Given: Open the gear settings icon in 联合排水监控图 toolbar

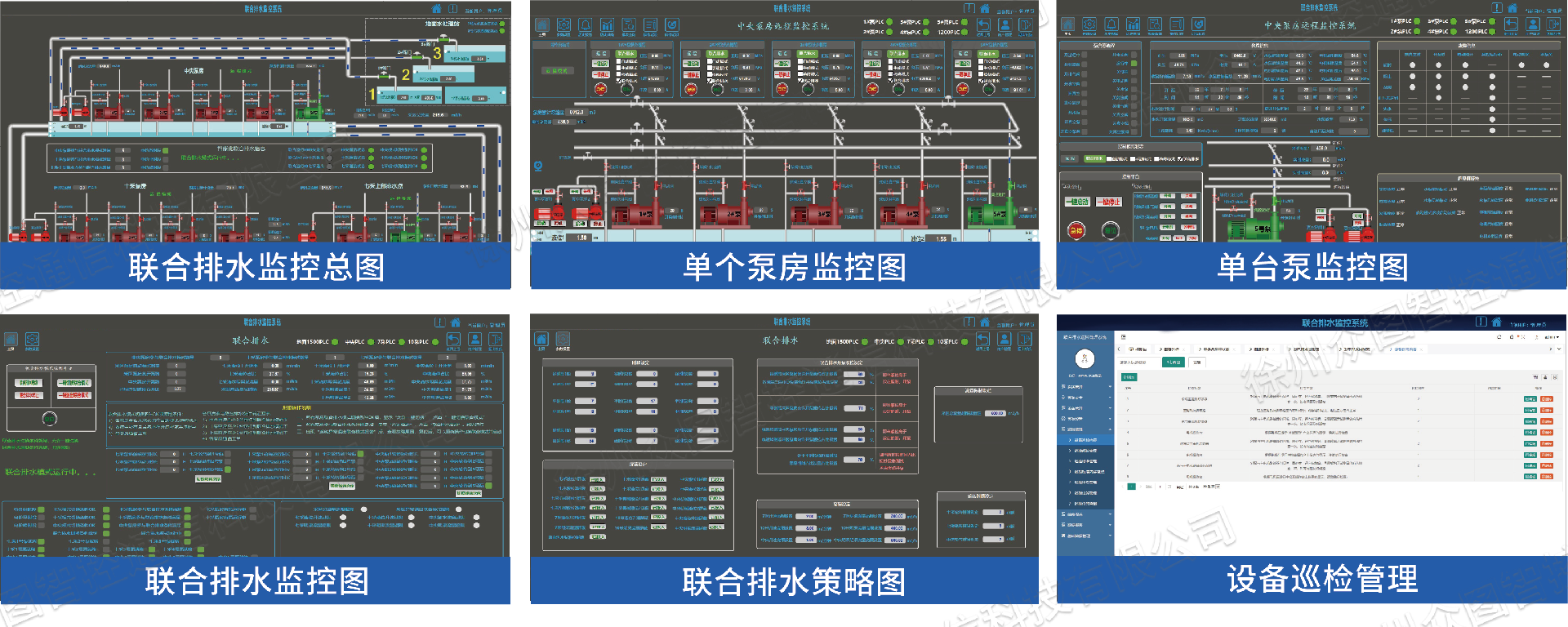Looking at the screenshot, I should 32,340.
